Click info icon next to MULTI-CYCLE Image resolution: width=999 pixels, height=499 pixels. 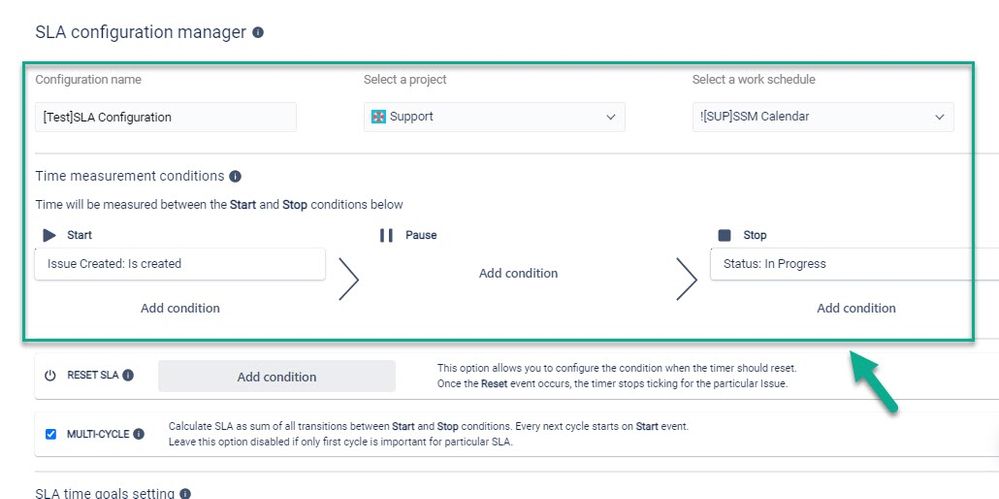139,434
